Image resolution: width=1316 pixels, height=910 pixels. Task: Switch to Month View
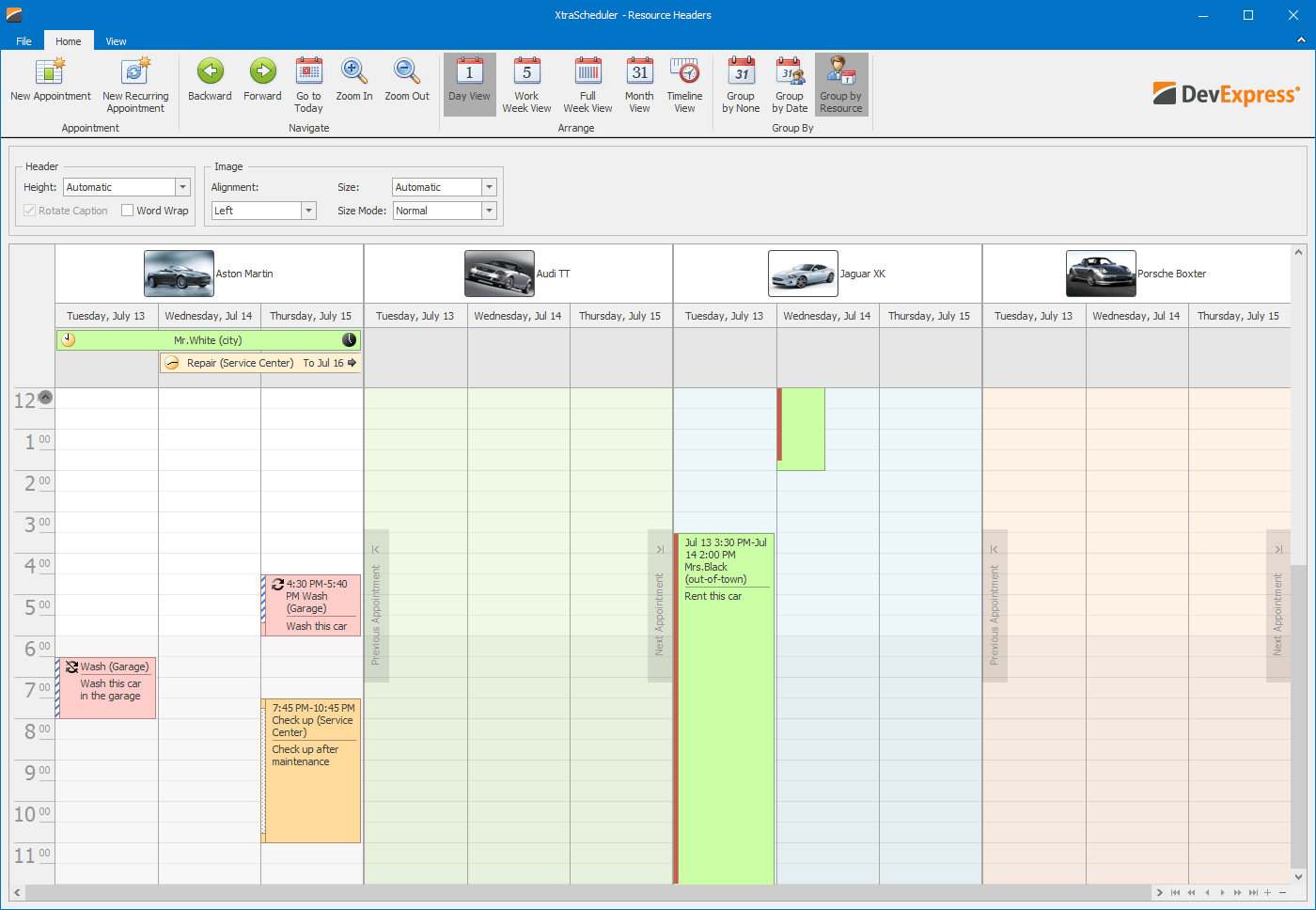639,85
